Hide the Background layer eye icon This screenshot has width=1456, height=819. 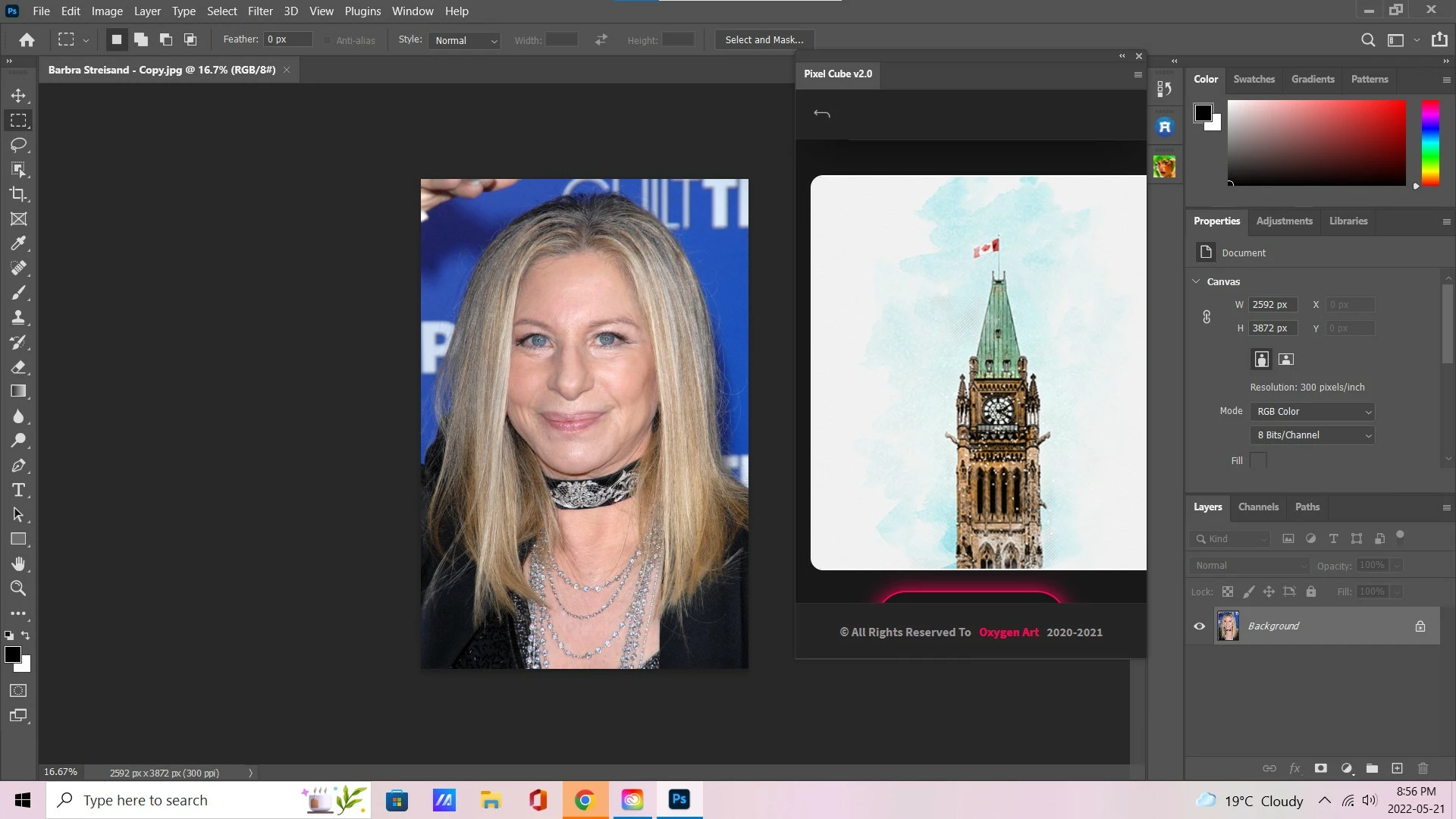point(1200,626)
